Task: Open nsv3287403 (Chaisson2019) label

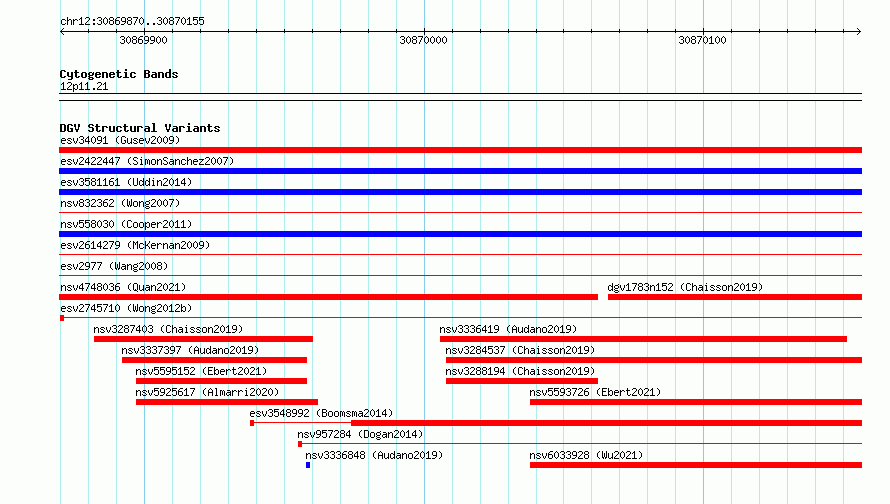Action: 168,329
